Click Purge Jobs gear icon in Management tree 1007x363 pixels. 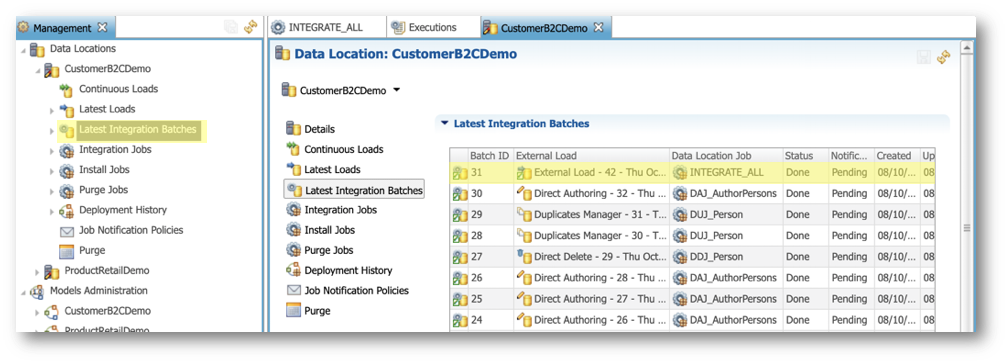(67, 191)
